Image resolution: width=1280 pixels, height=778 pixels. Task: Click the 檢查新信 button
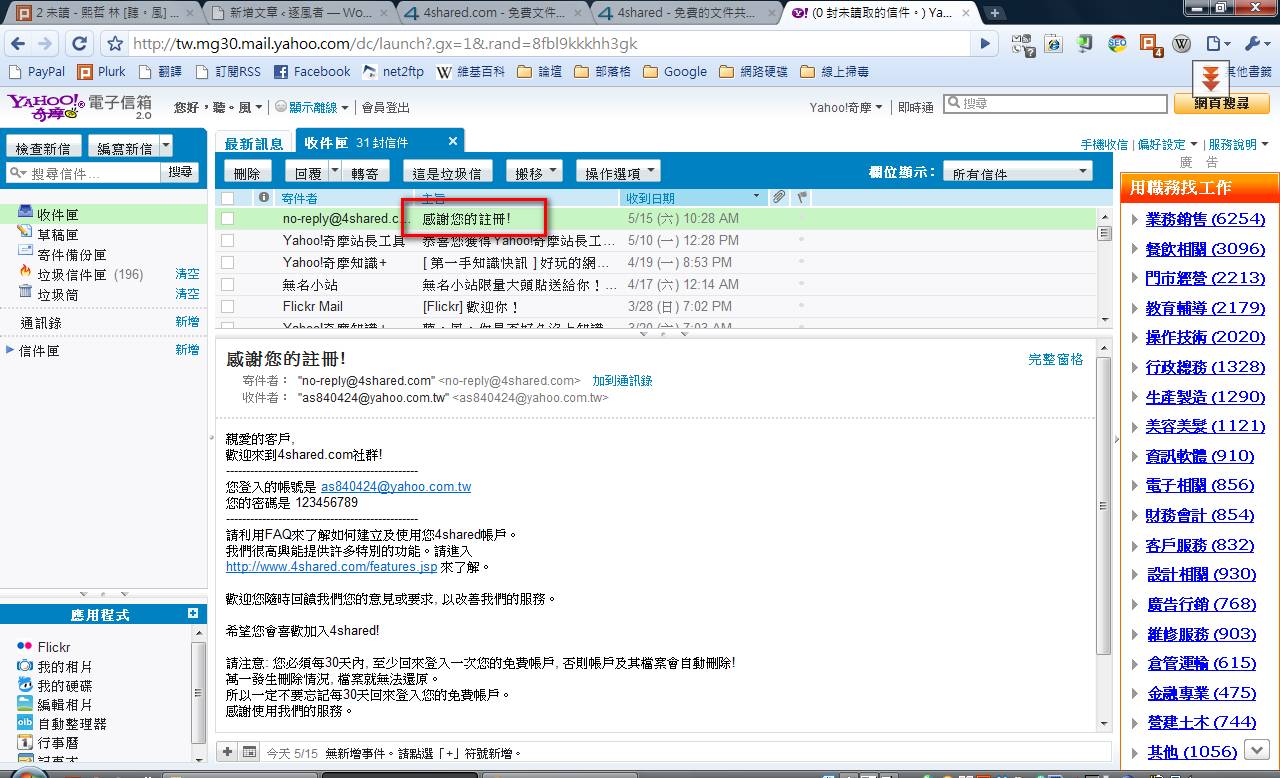[43, 147]
